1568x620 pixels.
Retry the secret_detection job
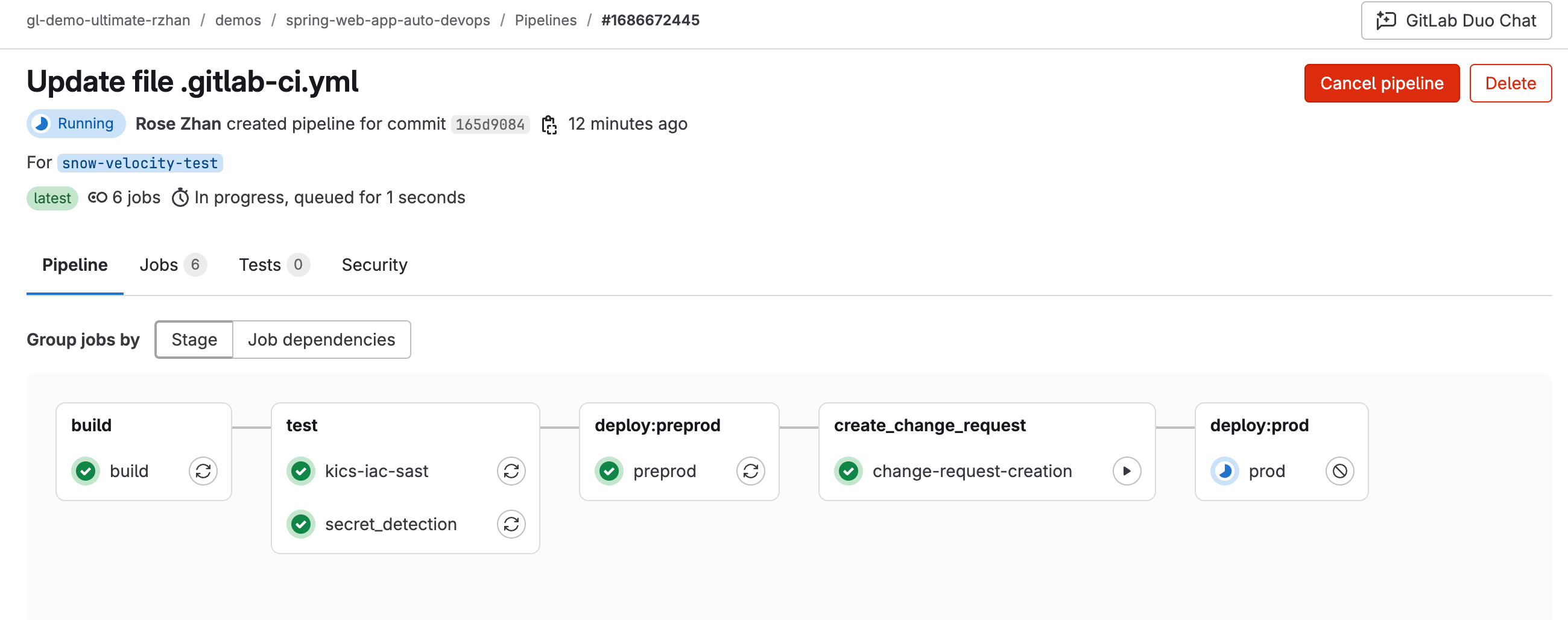pyautogui.click(x=511, y=524)
